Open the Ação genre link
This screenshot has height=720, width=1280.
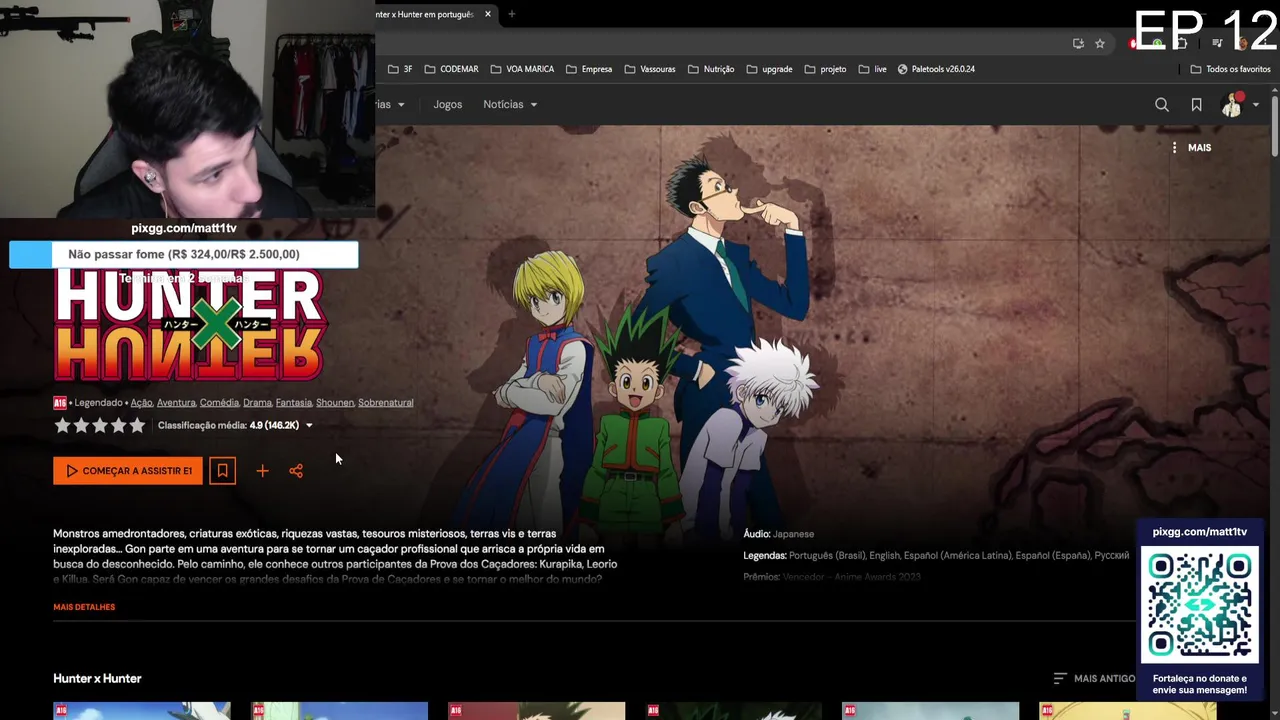click(141, 403)
